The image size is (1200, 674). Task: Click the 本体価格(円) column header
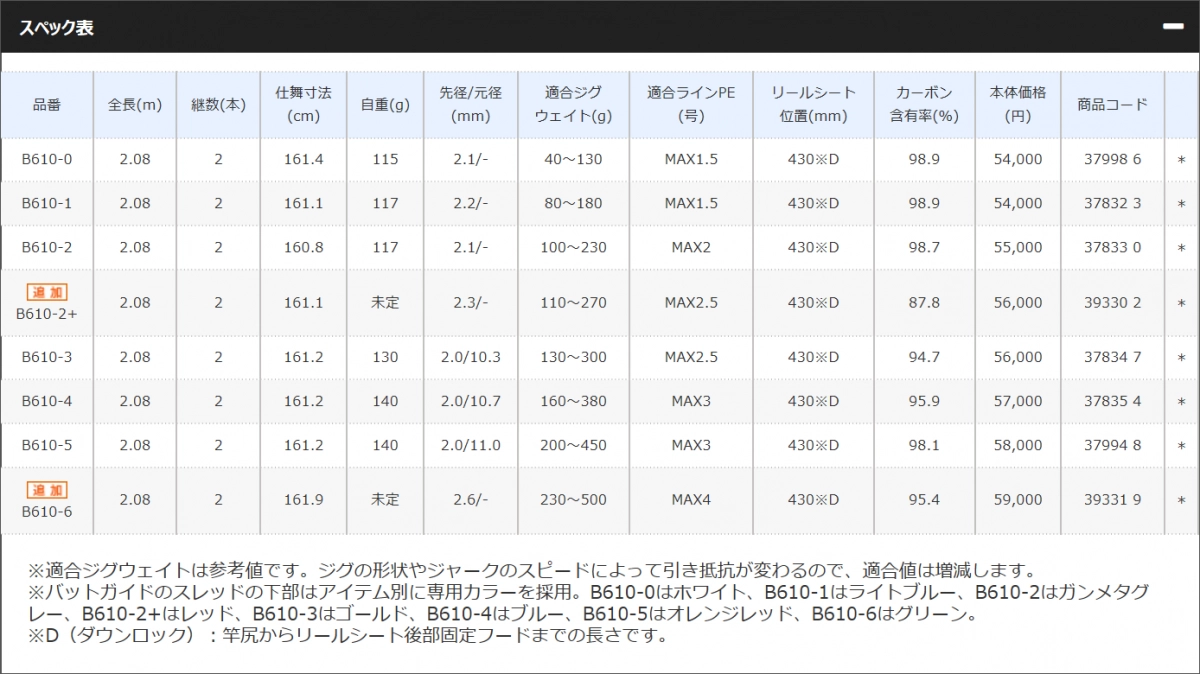pos(1018,104)
